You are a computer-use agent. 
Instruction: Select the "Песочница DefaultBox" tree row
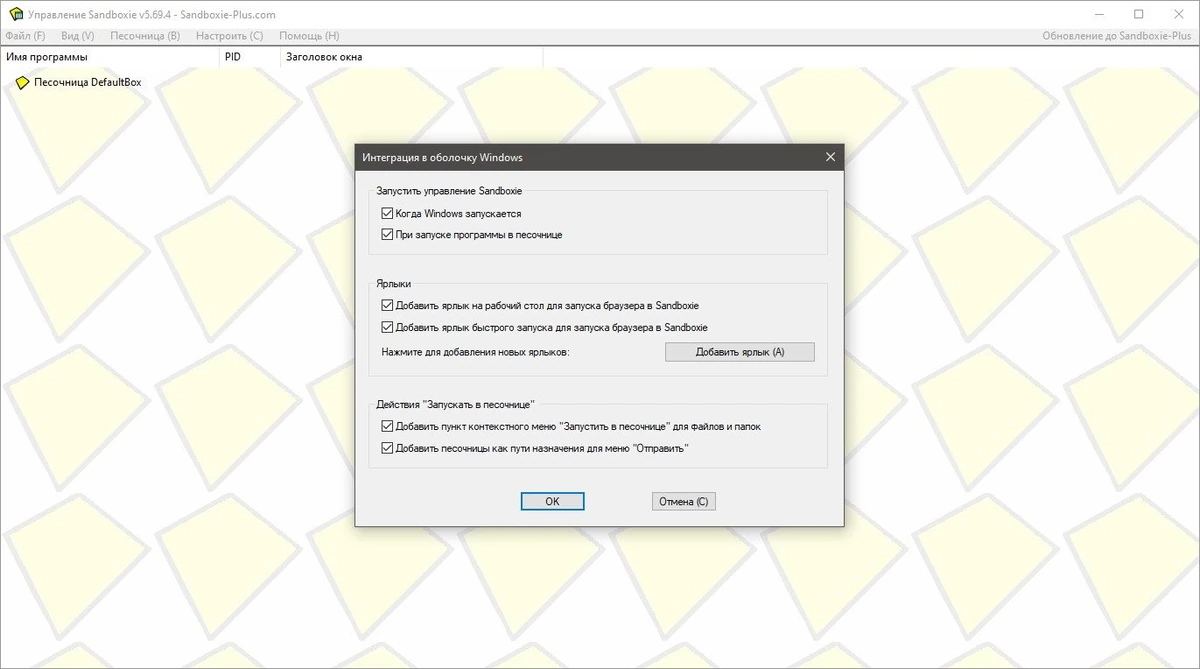pyautogui.click(x=78, y=83)
